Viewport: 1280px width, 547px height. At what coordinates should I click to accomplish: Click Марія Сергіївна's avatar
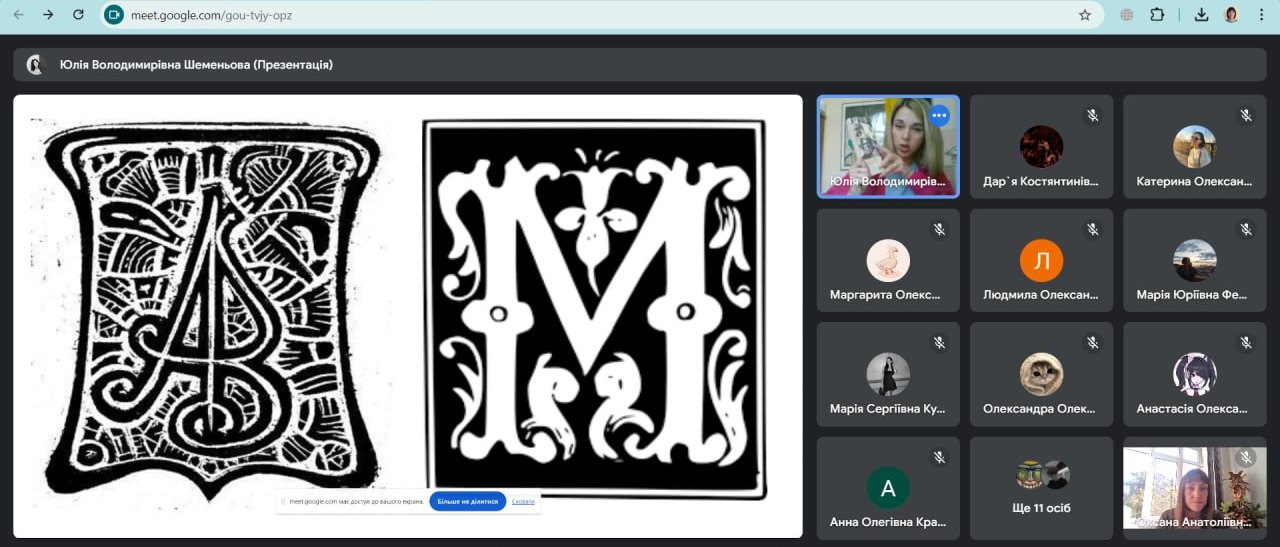coord(888,375)
